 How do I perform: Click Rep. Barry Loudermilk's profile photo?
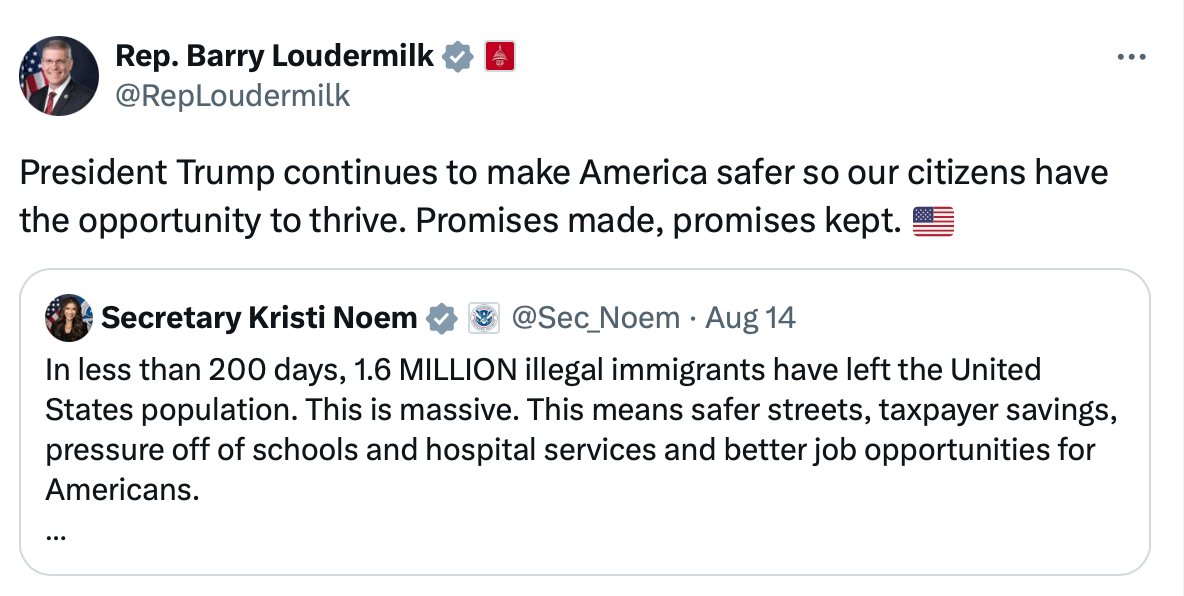pos(59,76)
